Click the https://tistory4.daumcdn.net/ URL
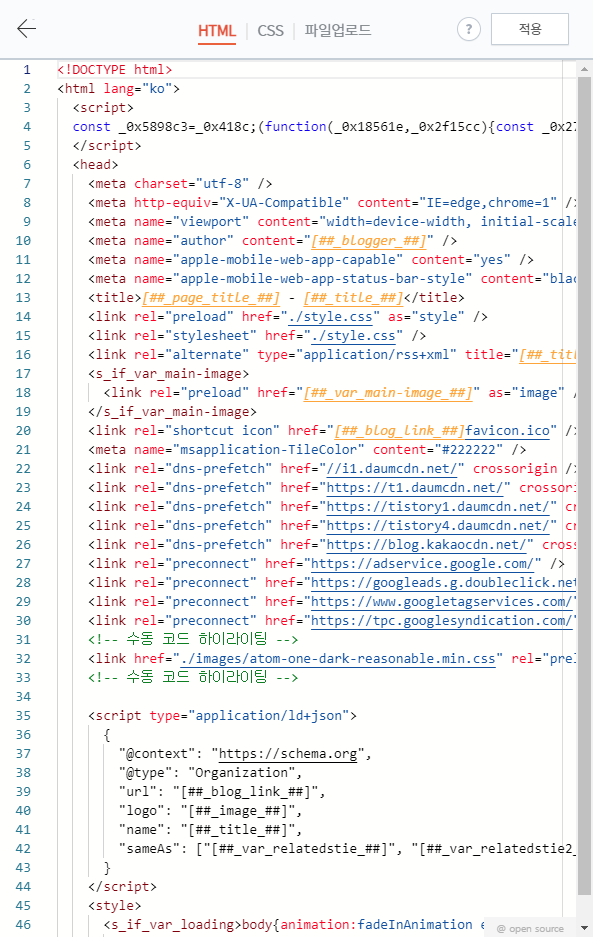Viewport: 593px width, 941px height. [438, 526]
